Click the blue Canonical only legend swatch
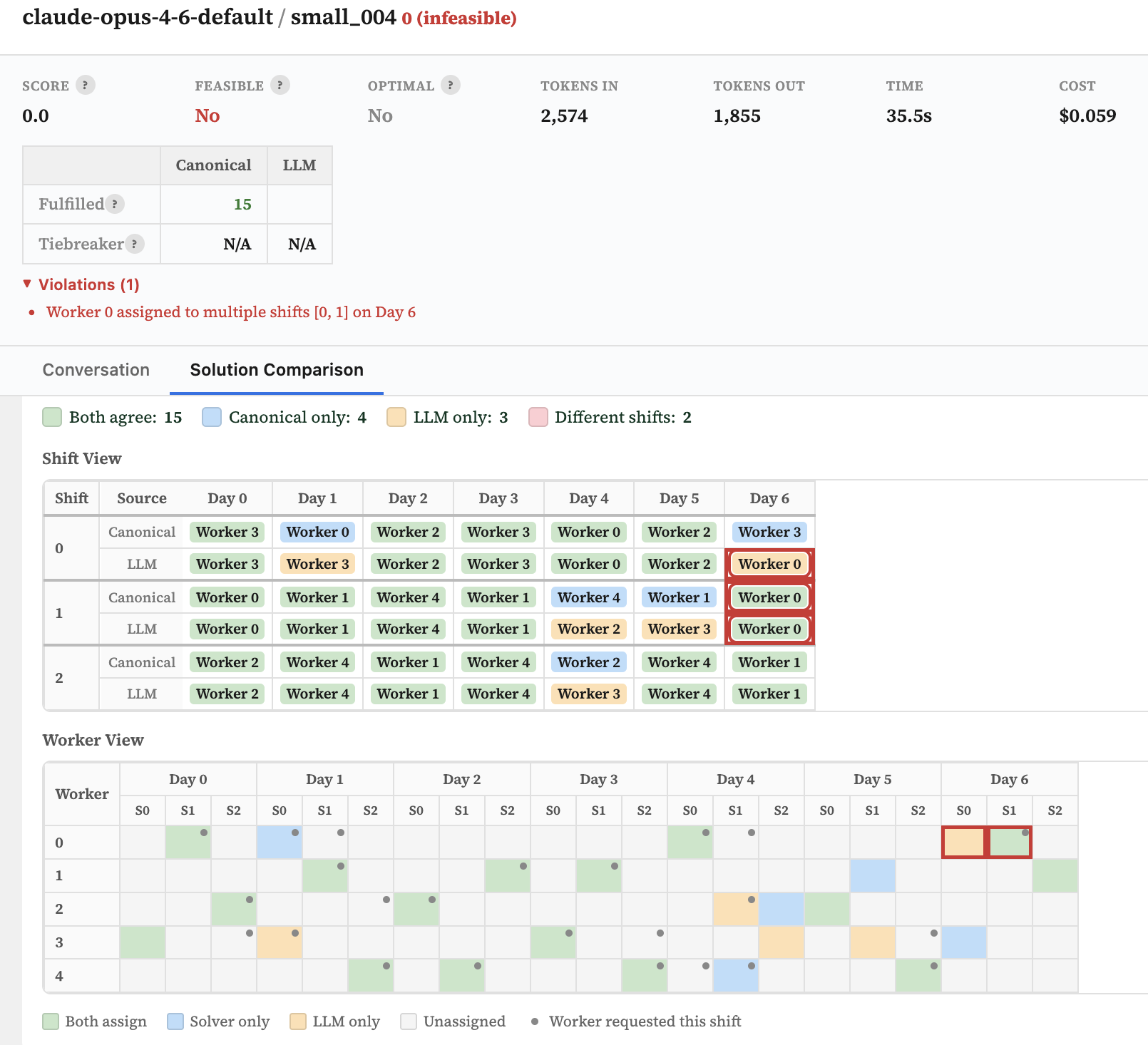 click(x=212, y=417)
